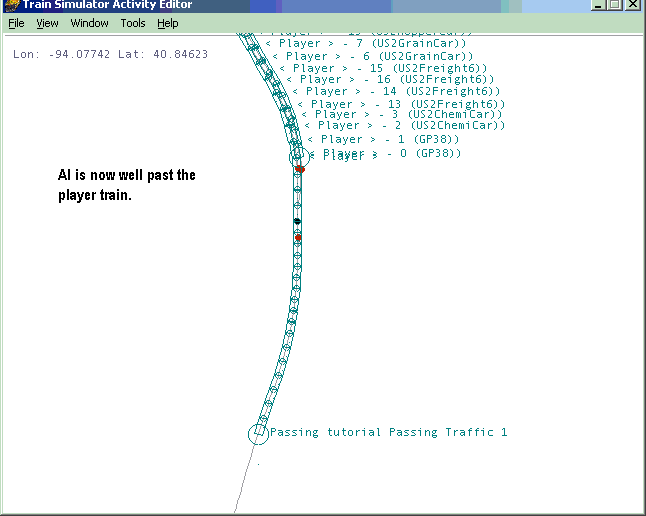Close the Activity Editor window
The image size is (646, 516).
click(x=633, y=5)
